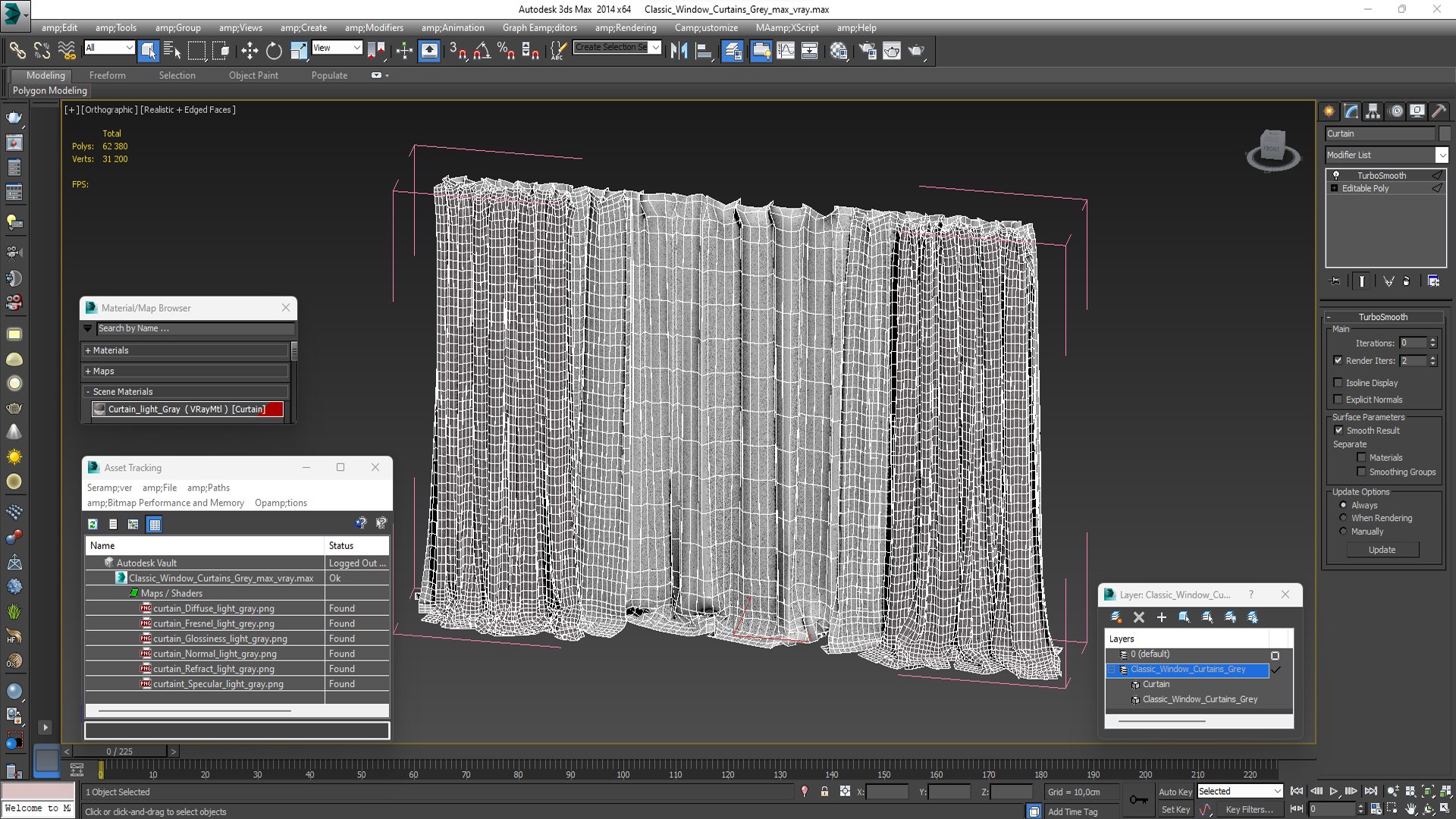This screenshot has height=819, width=1456.
Task: Toggle Percent Snap in toolbar
Action: coord(506,51)
